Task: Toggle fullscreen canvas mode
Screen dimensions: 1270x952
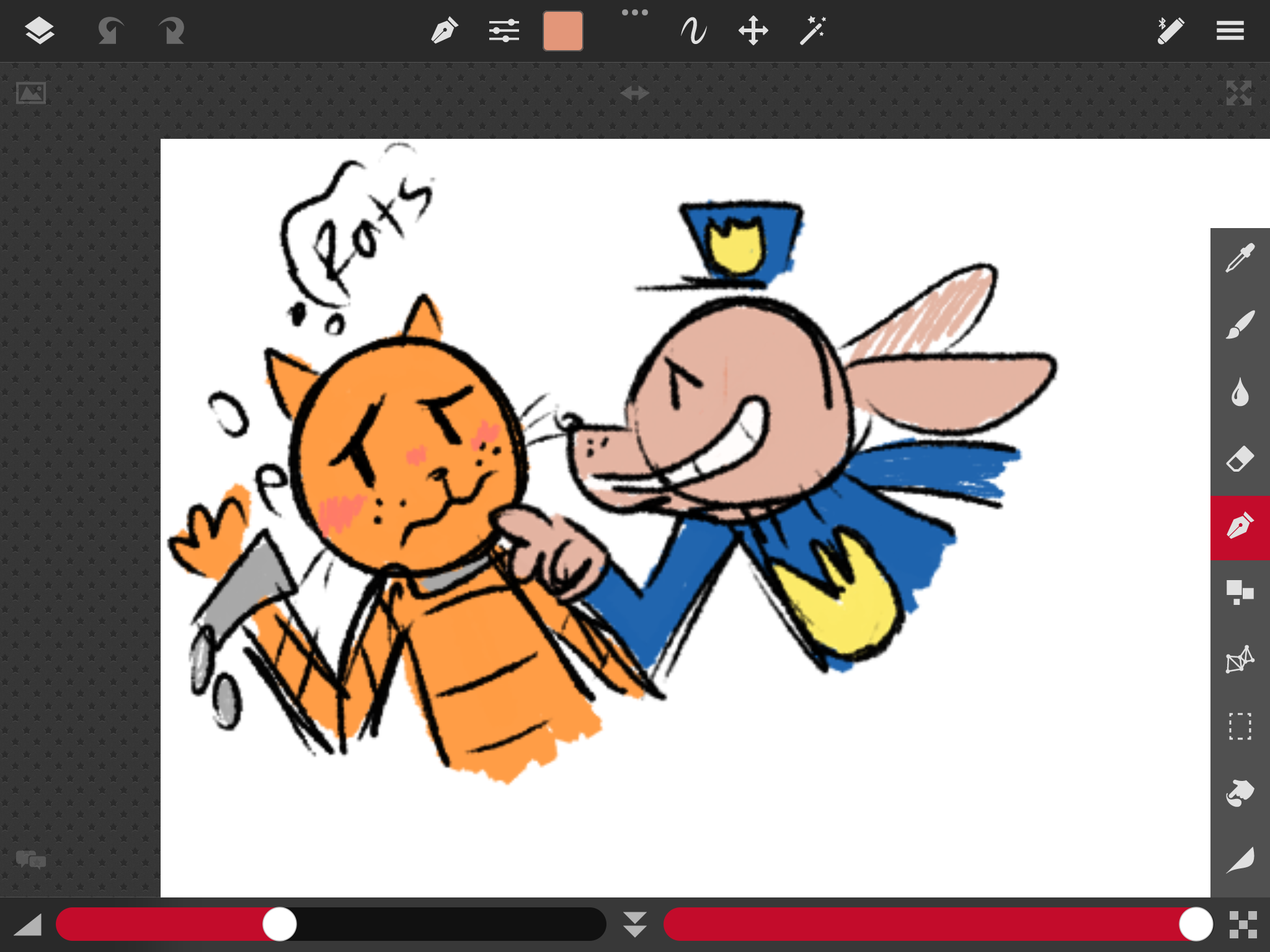Action: [x=1238, y=94]
